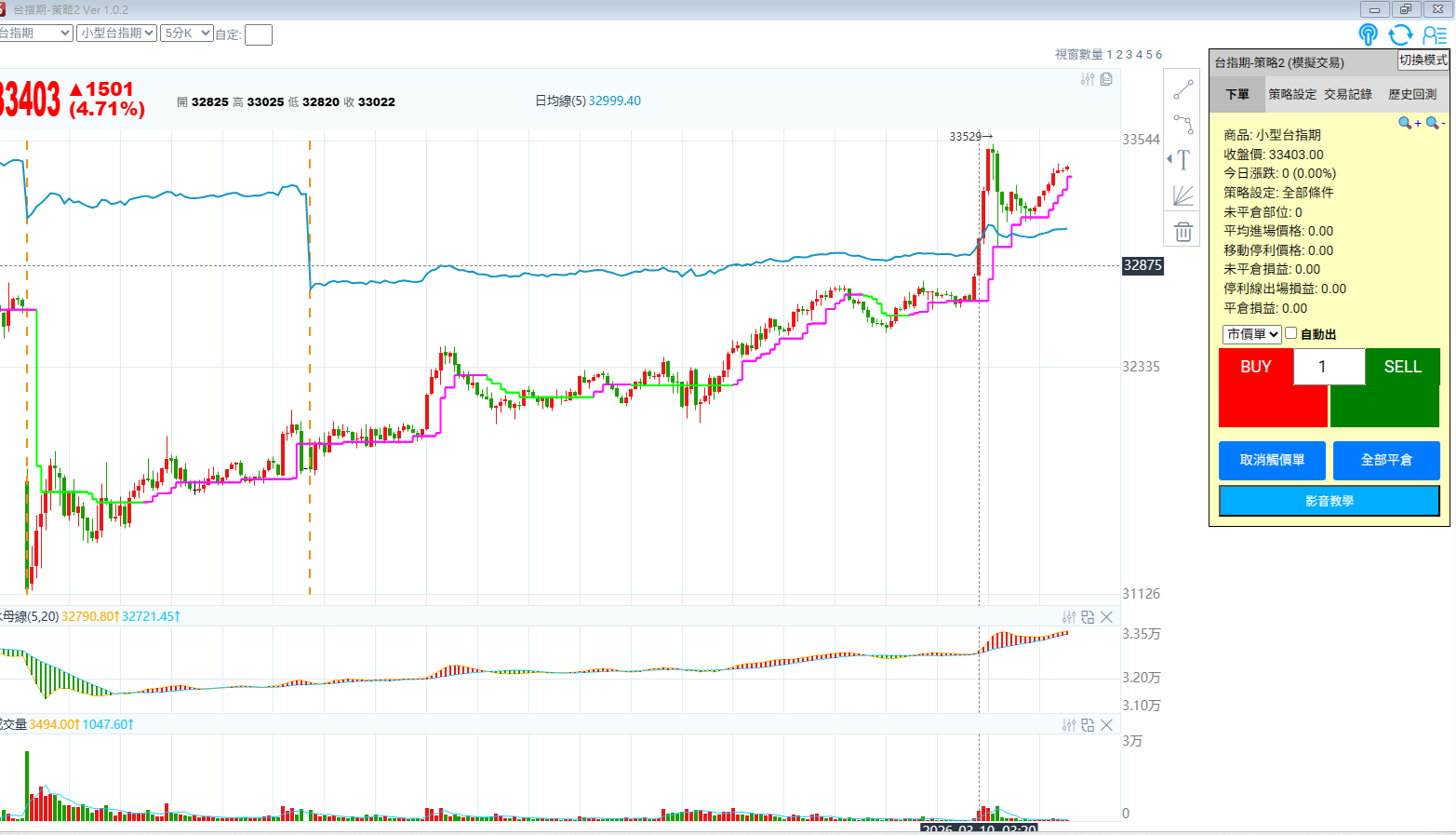The height and width of the screenshot is (835, 1456).
Task: Click the order quantity input field
Action: tap(1329, 367)
